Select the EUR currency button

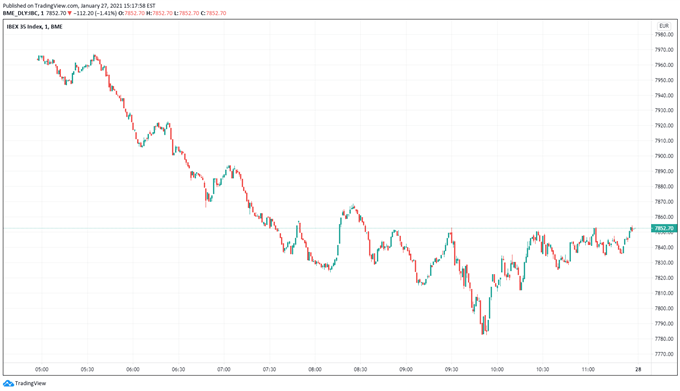click(664, 26)
